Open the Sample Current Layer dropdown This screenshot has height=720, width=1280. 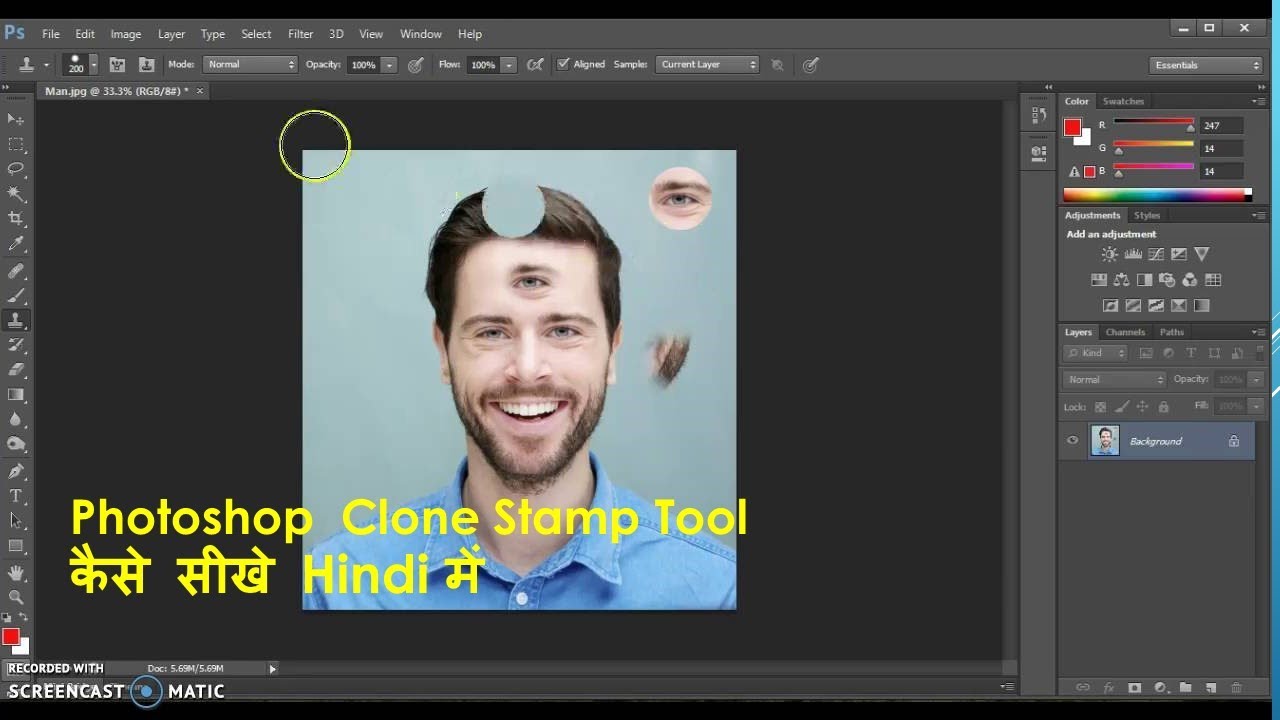[x=708, y=64]
